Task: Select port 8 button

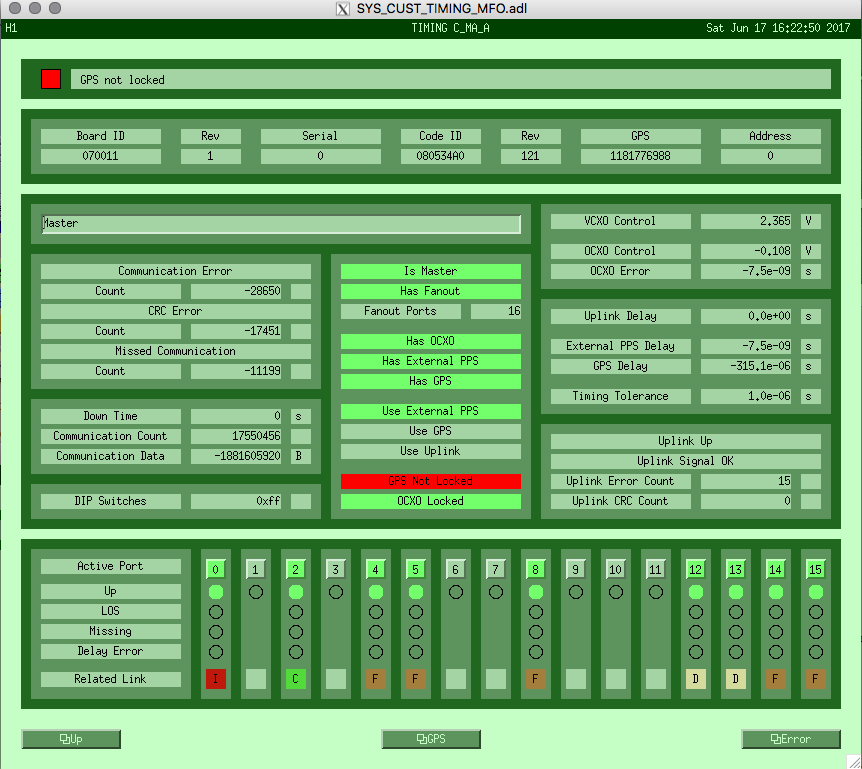Action: coord(535,569)
